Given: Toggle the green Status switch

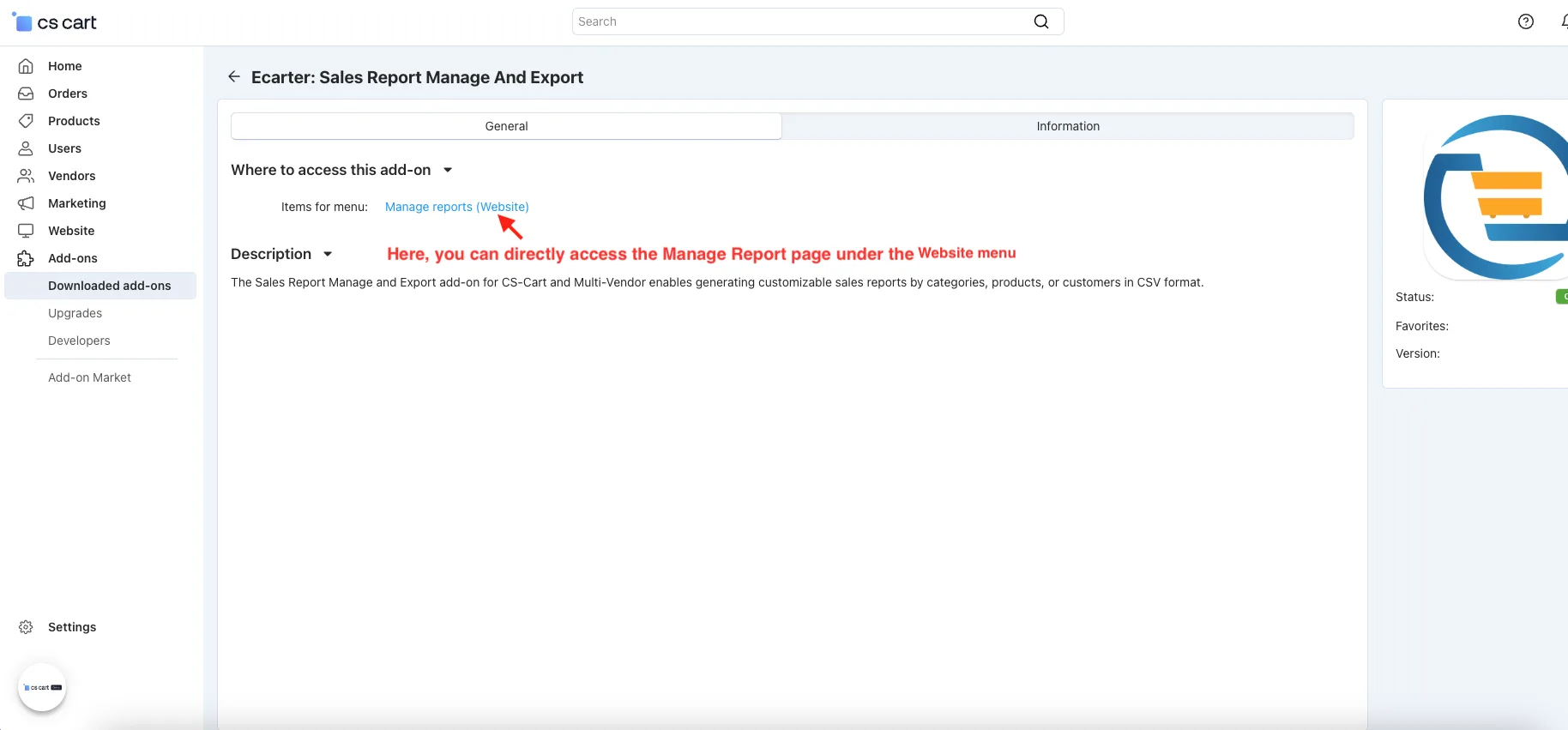Looking at the screenshot, I should 1562,297.
